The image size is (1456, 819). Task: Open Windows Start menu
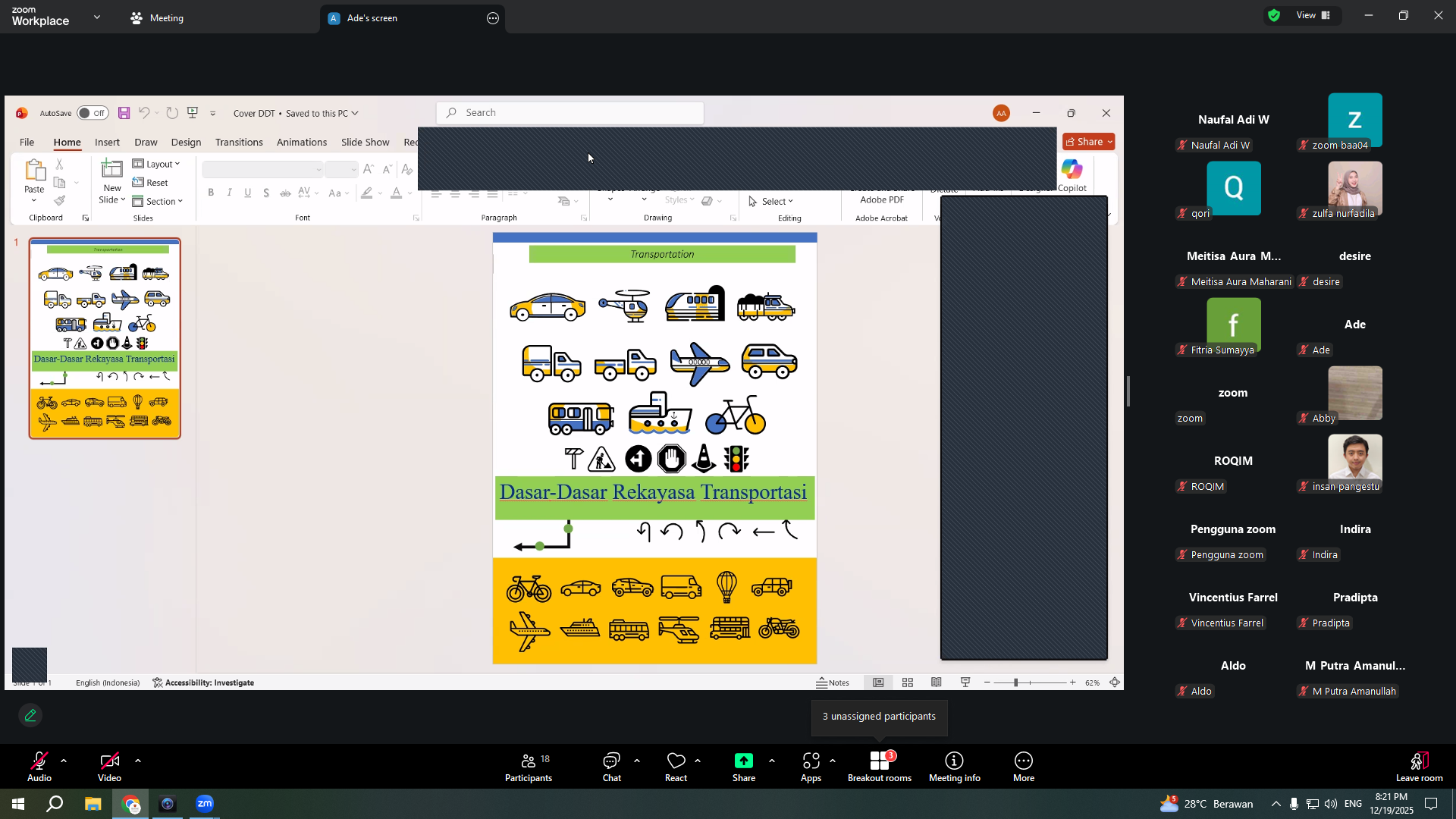[18, 804]
